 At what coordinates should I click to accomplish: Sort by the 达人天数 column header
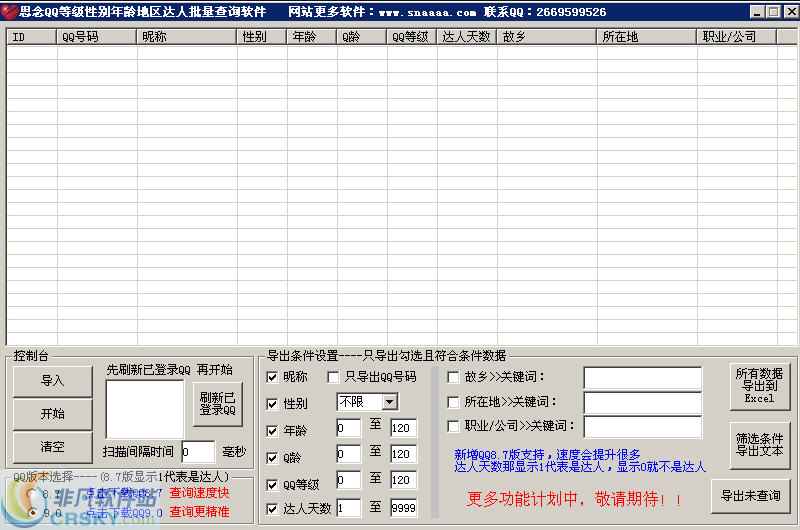pyautogui.click(x=466, y=37)
